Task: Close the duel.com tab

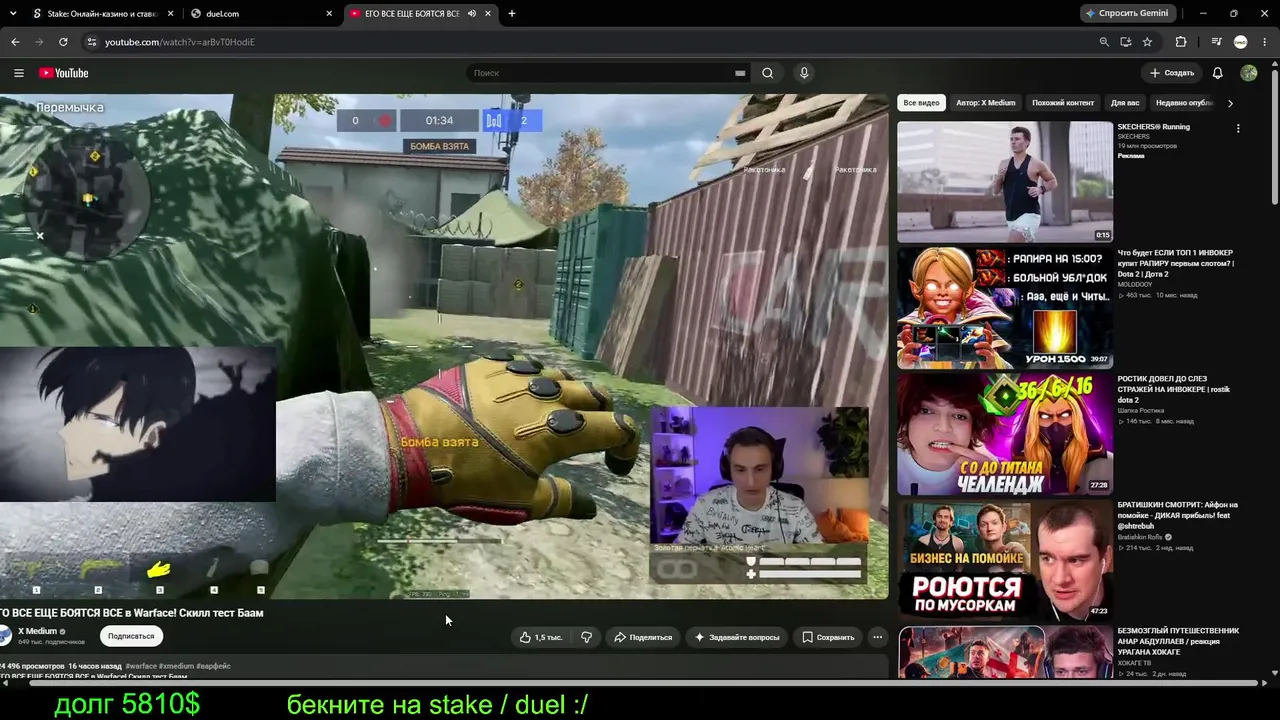Action: click(329, 14)
